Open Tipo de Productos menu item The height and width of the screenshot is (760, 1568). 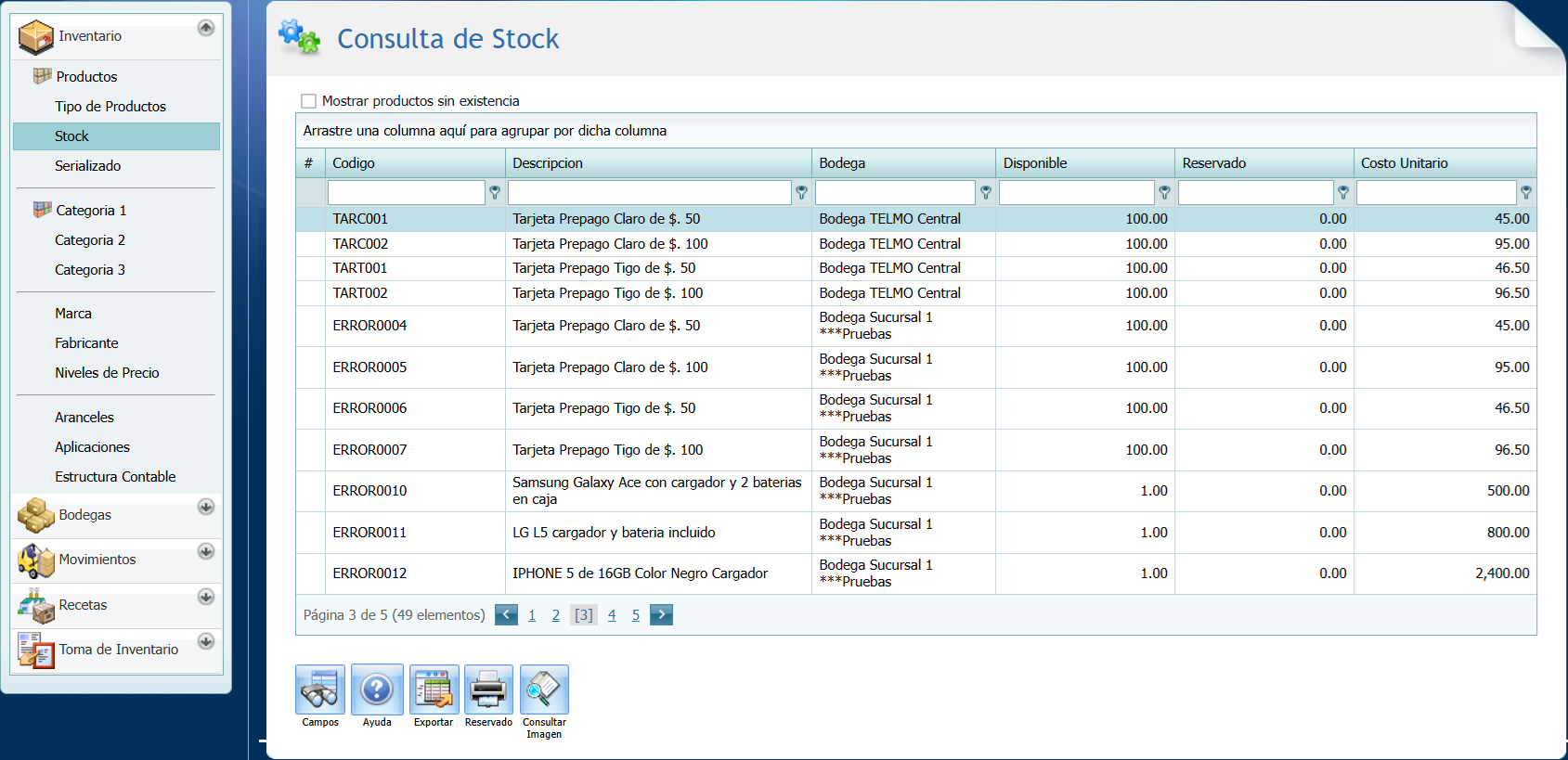coord(110,107)
